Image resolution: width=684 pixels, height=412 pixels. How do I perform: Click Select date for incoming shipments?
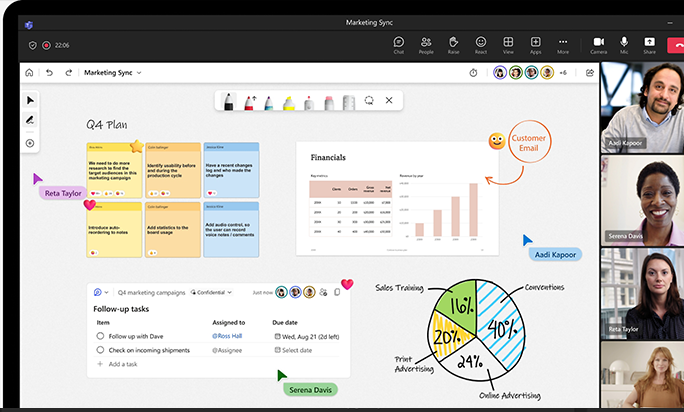295,350
